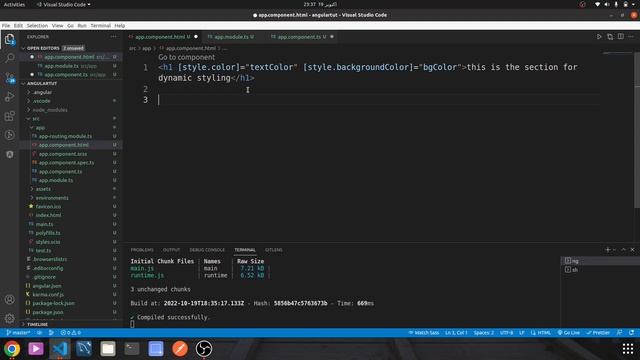Create a new terminal with plus icon
The image size is (640, 360).
click(x=608, y=249)
